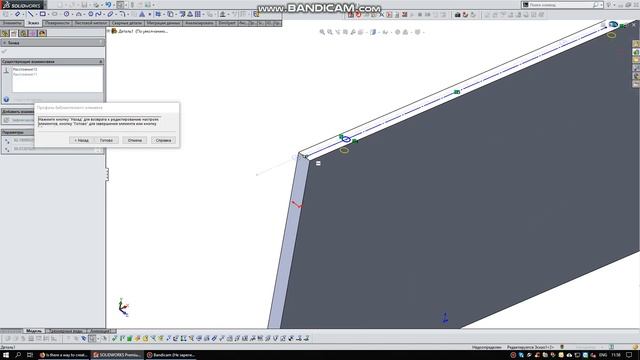Open Task View on the taskbar
This screenshot has width=640, height=360.
[30, 355]
